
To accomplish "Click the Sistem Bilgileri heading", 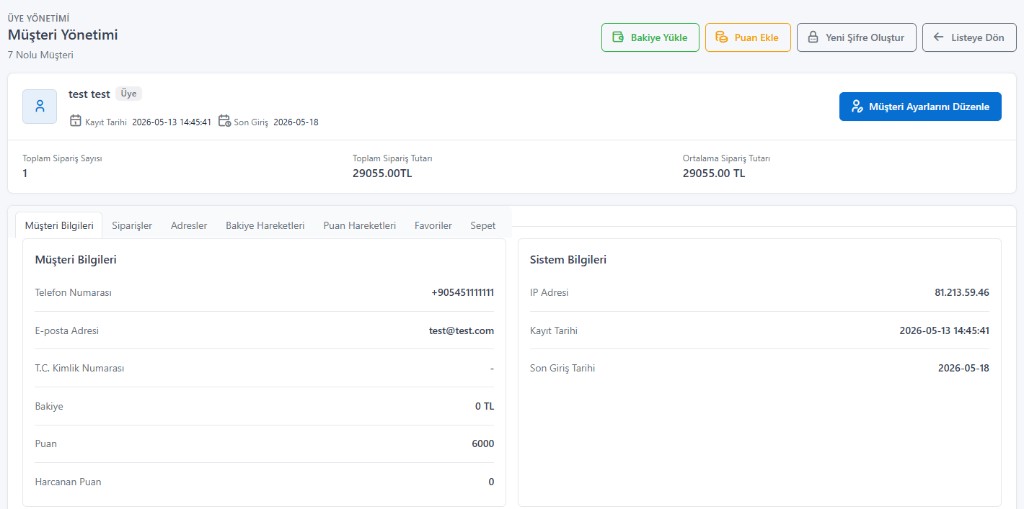I will 568,260.
